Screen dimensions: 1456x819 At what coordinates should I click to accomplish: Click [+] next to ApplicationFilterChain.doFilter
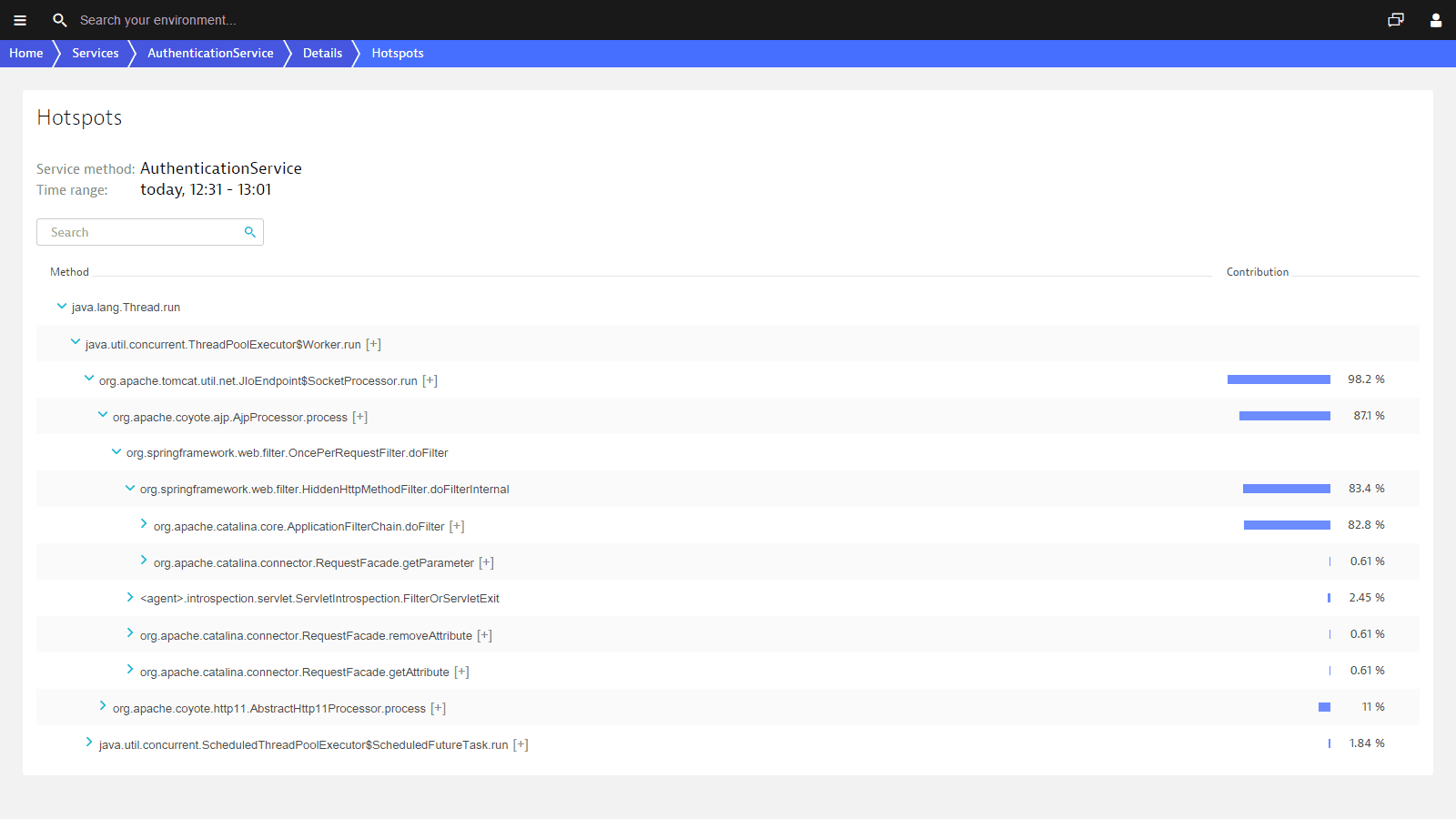(x=457, y=526)
